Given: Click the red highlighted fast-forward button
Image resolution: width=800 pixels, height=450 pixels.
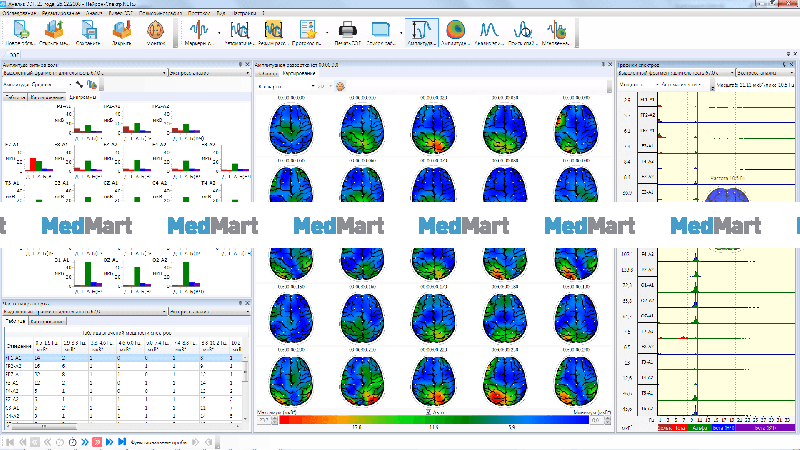Looking at the screenshot, I should [x=97, y=442].
